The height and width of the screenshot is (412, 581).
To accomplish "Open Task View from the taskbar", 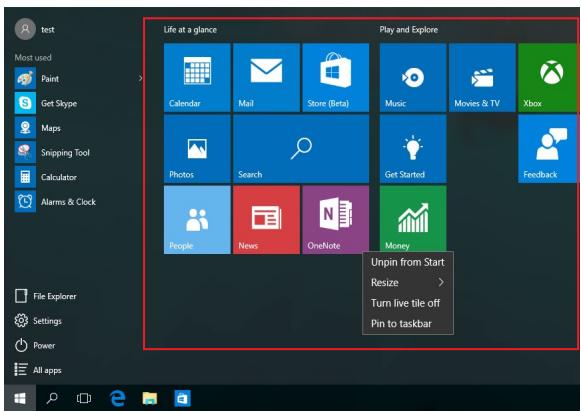I will [x=84, y=398].
